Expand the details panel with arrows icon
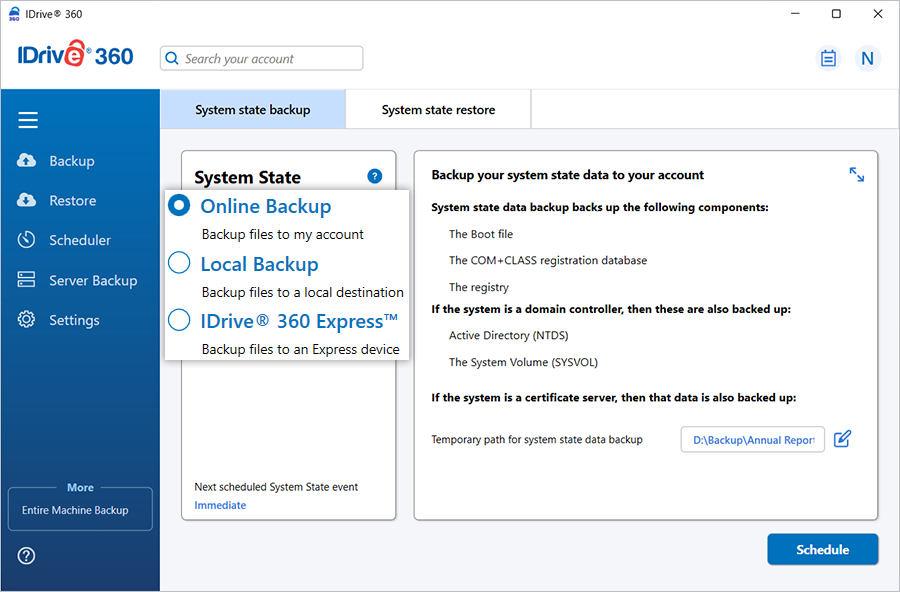The height and width of the screenshot is (592, 900). (x=857, y=175)
